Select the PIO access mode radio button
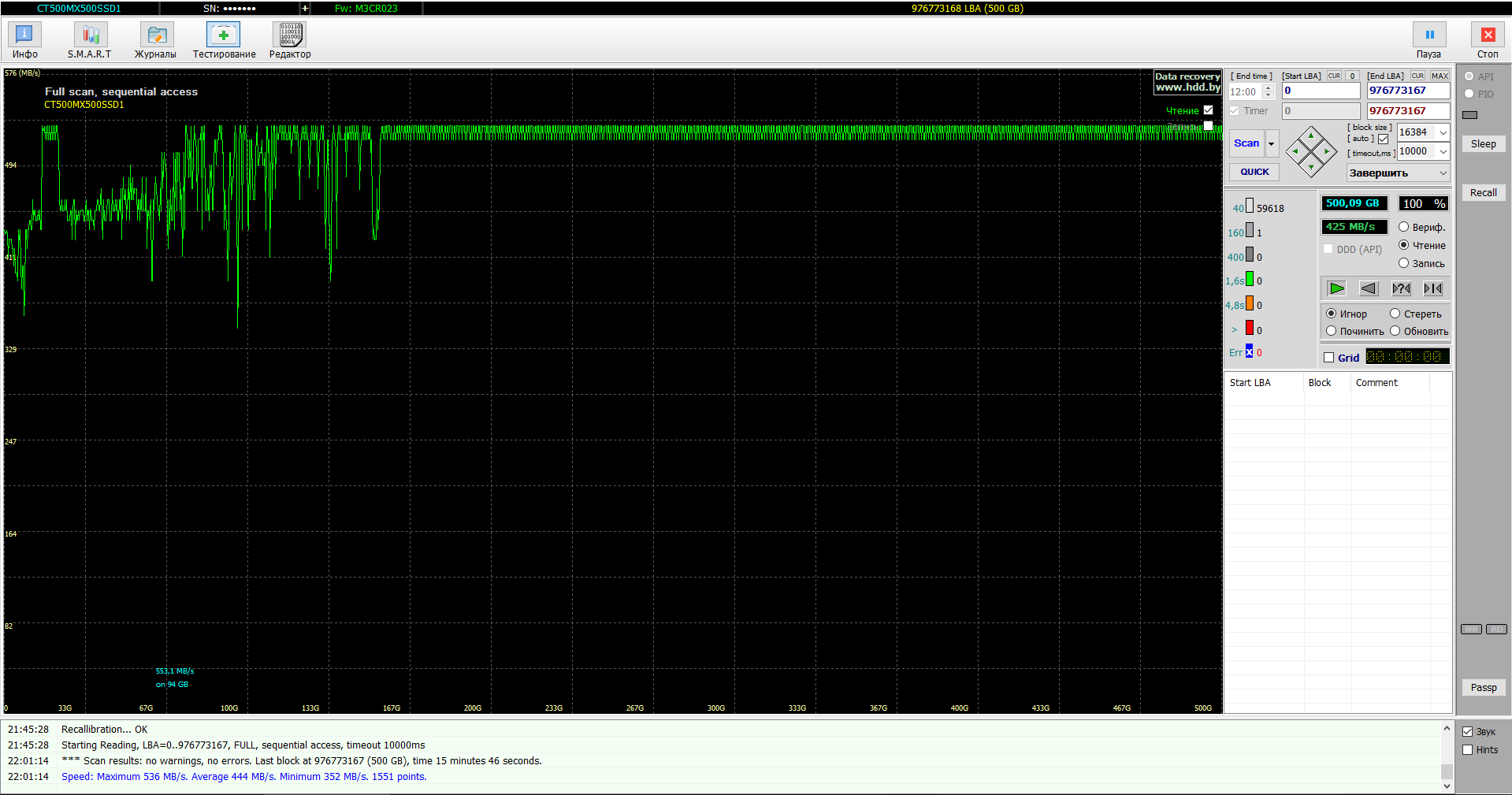The height and width of the screenshot is (795, 1512). click(x=1469, y=94)
